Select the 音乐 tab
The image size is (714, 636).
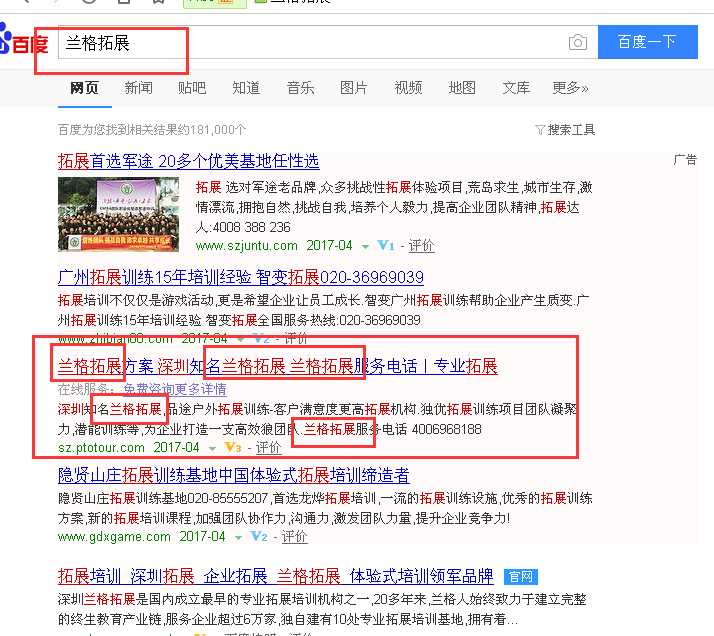click(x=300, y=87)
